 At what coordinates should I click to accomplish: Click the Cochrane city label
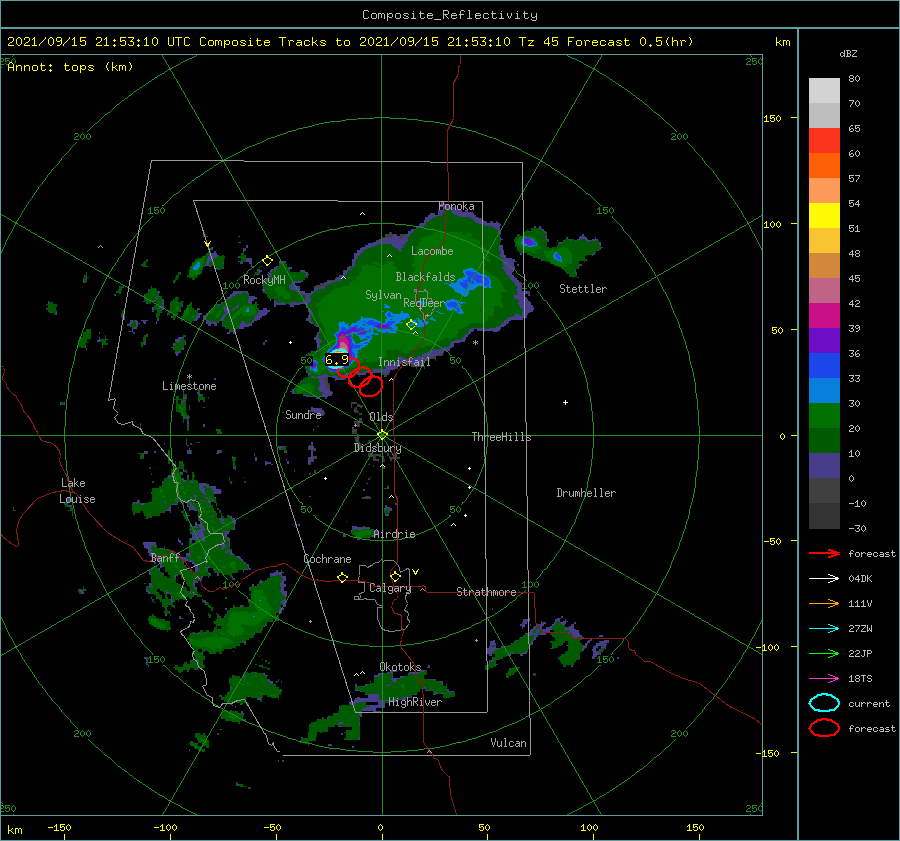click(x=327, y=559)
